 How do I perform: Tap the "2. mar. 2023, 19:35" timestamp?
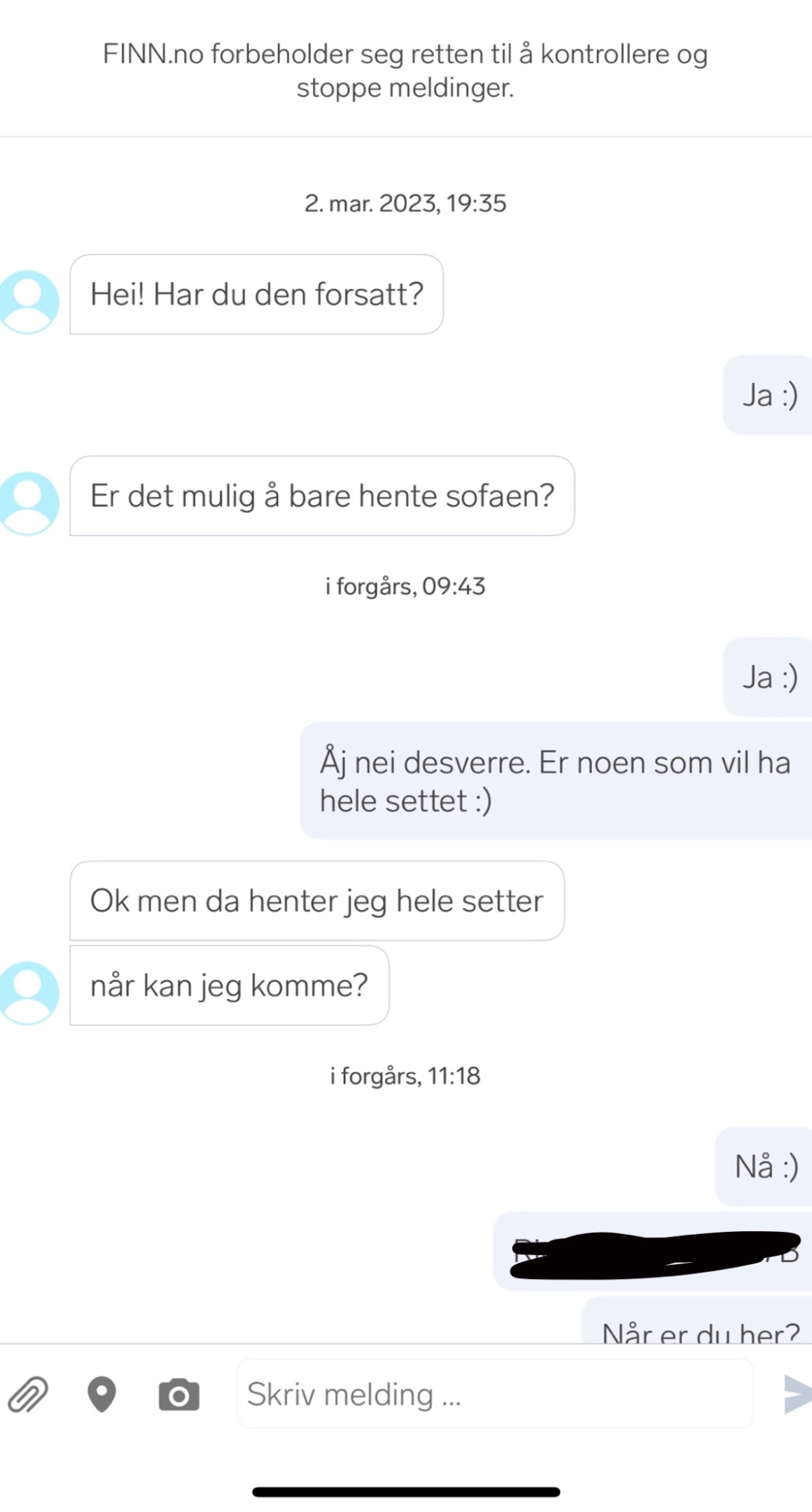click(405, 204)
